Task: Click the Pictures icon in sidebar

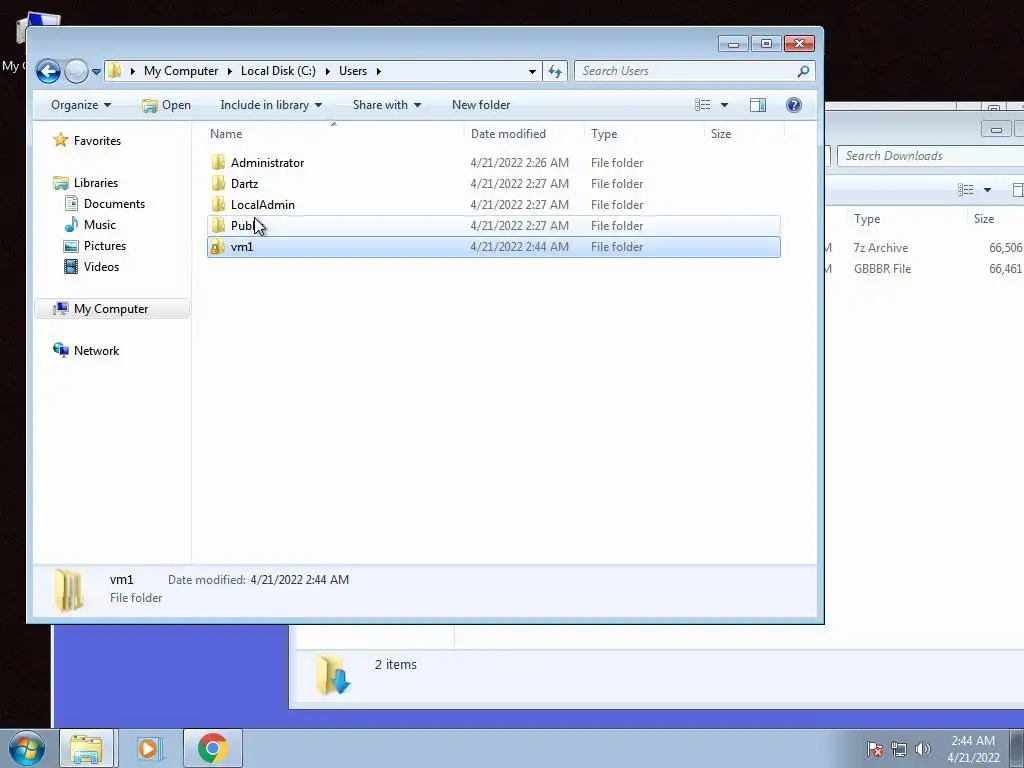Action: [x=71, y=246]
